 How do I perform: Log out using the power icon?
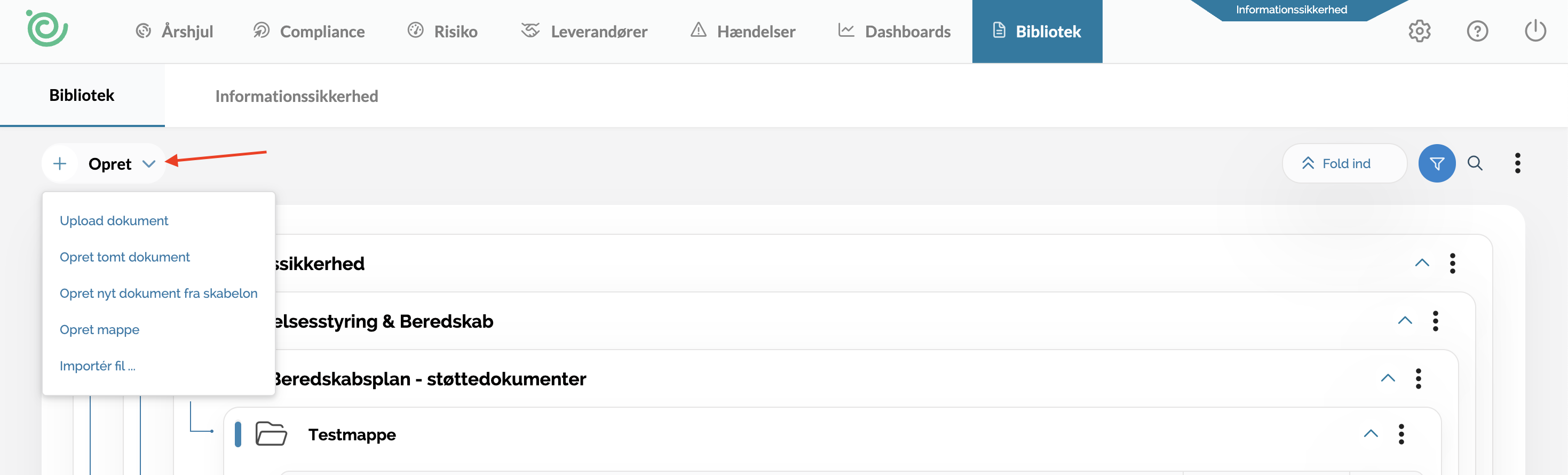(x=1534, y=31)
